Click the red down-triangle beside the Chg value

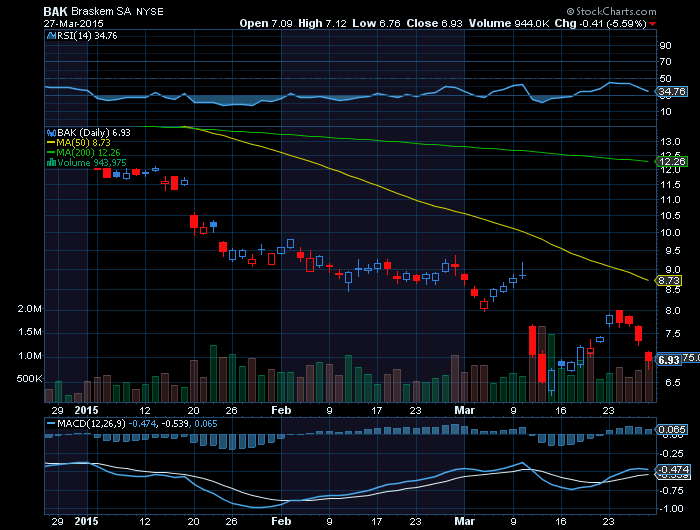(x=652, y=24)
